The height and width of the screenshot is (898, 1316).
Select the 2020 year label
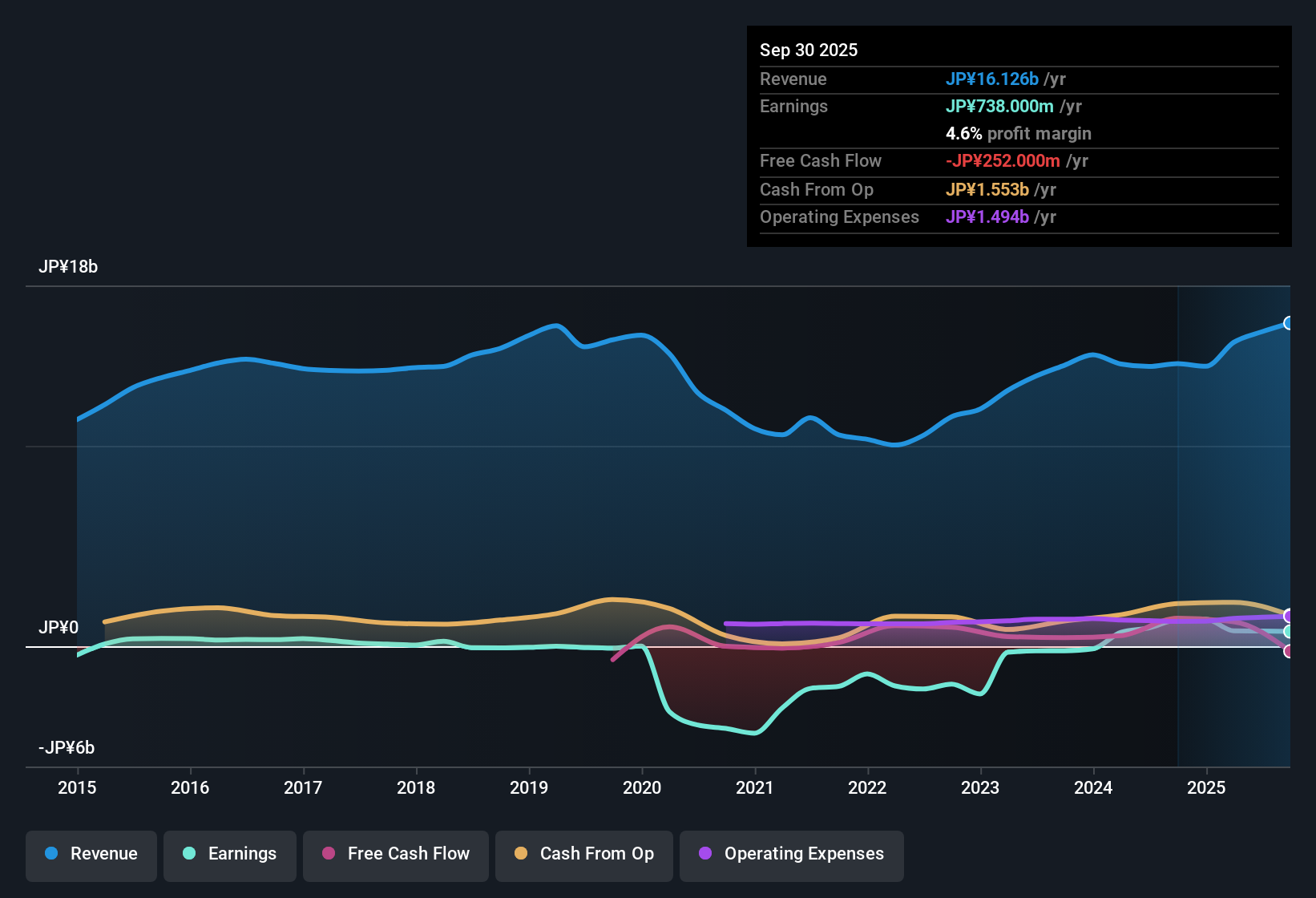(x=642, y=788)
